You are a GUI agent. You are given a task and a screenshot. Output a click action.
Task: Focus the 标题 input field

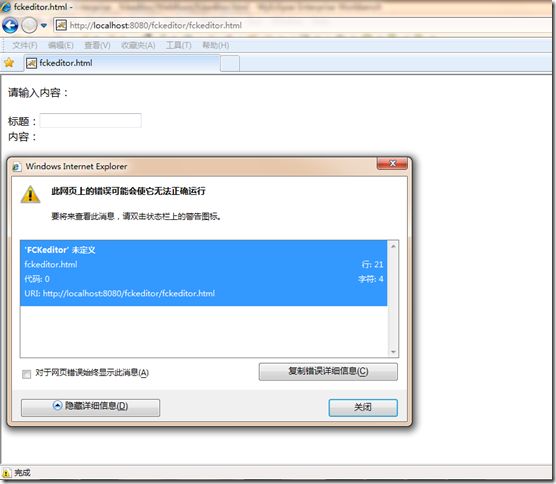(x=90, y=121)
